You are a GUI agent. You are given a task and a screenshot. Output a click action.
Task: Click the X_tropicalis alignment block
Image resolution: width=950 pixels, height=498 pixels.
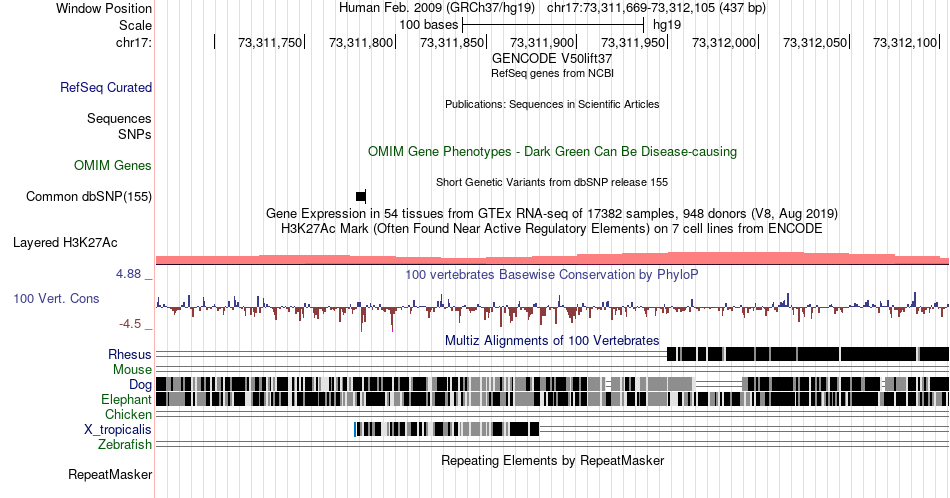pyautogui.click(x=447, y=430)
